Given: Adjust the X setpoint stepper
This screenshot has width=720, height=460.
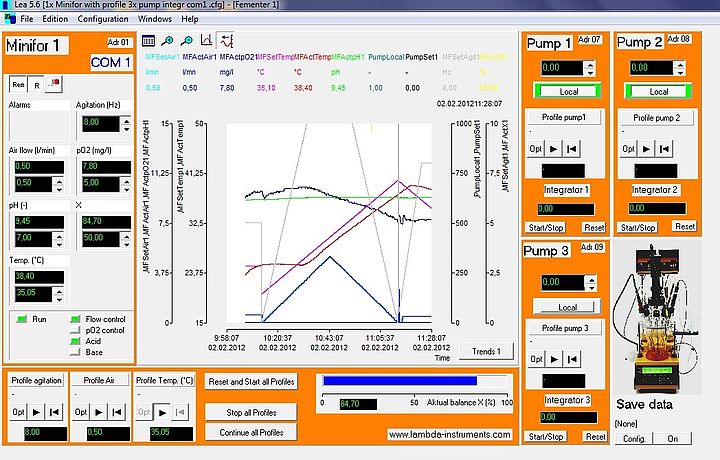Looking at the screenshot, I should coord(126,239).
